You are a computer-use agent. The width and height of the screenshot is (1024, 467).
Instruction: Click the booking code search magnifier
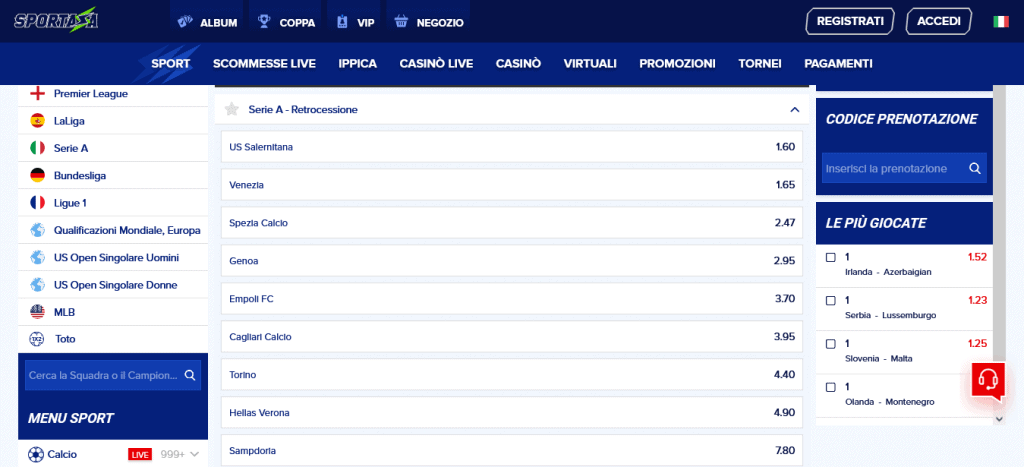(x=975, y=169)
